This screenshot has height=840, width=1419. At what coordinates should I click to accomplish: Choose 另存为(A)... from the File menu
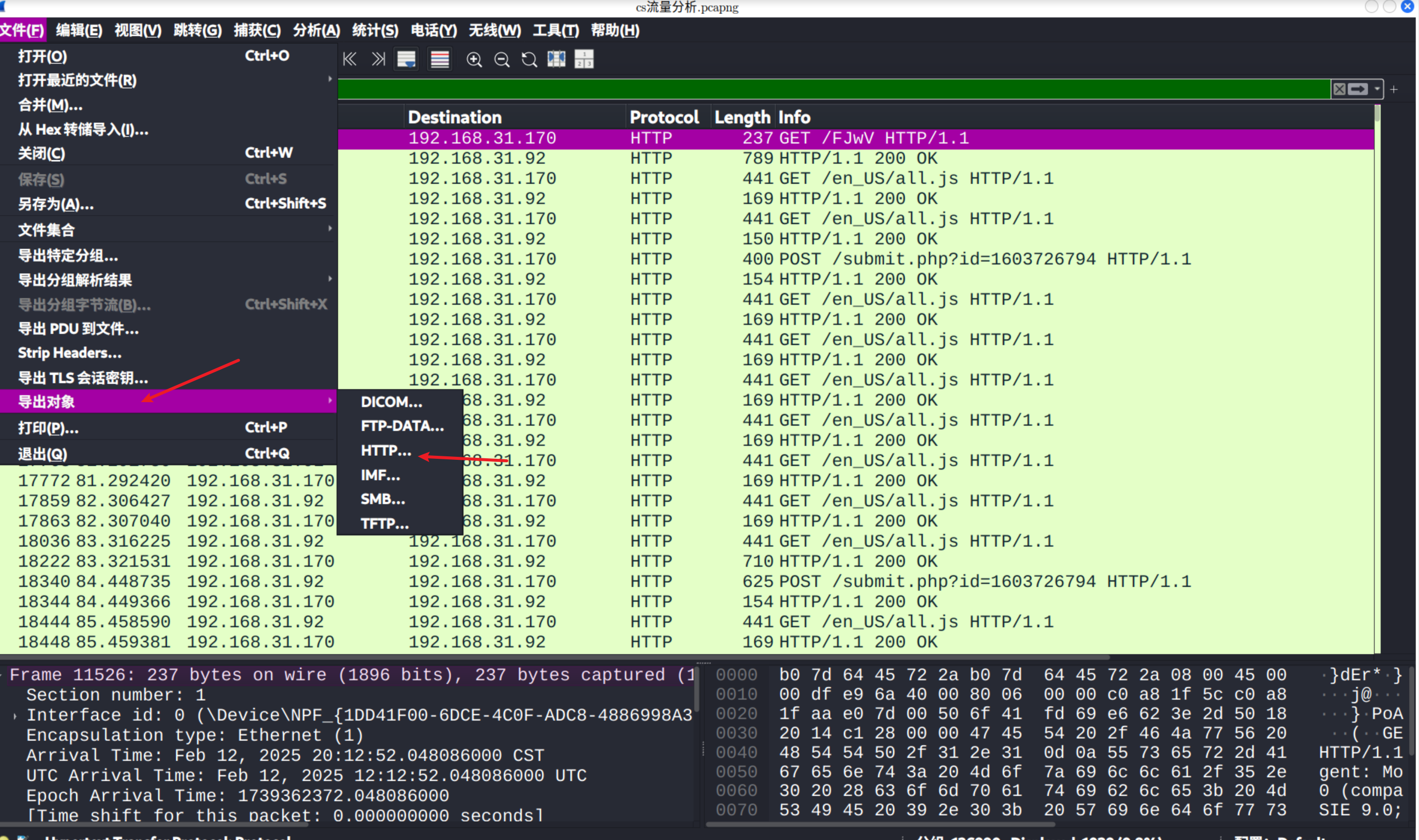click(55, 204)
